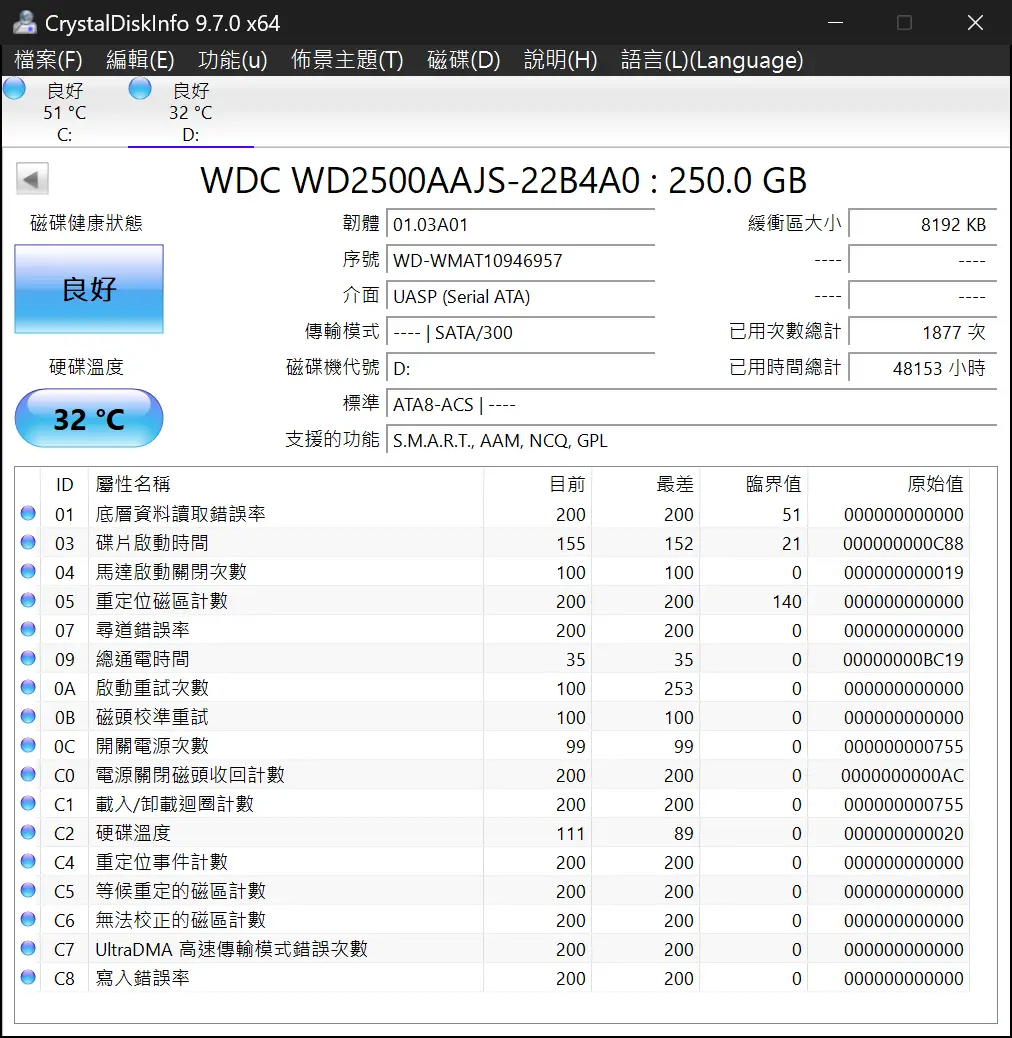Click the 目前 column header
The width and height of the screenshot is (1012, 1038).
[537, 484]
